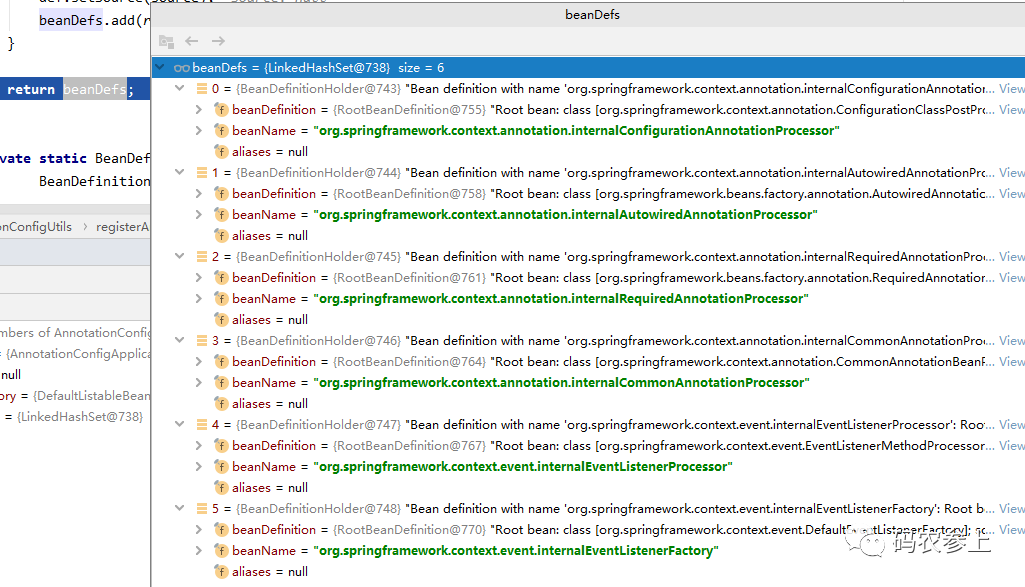This screenshot has height=587, width=1025.
Task: Click field icon of beanName internalCommonAnnotationProcessor
Action: [221, 382]
